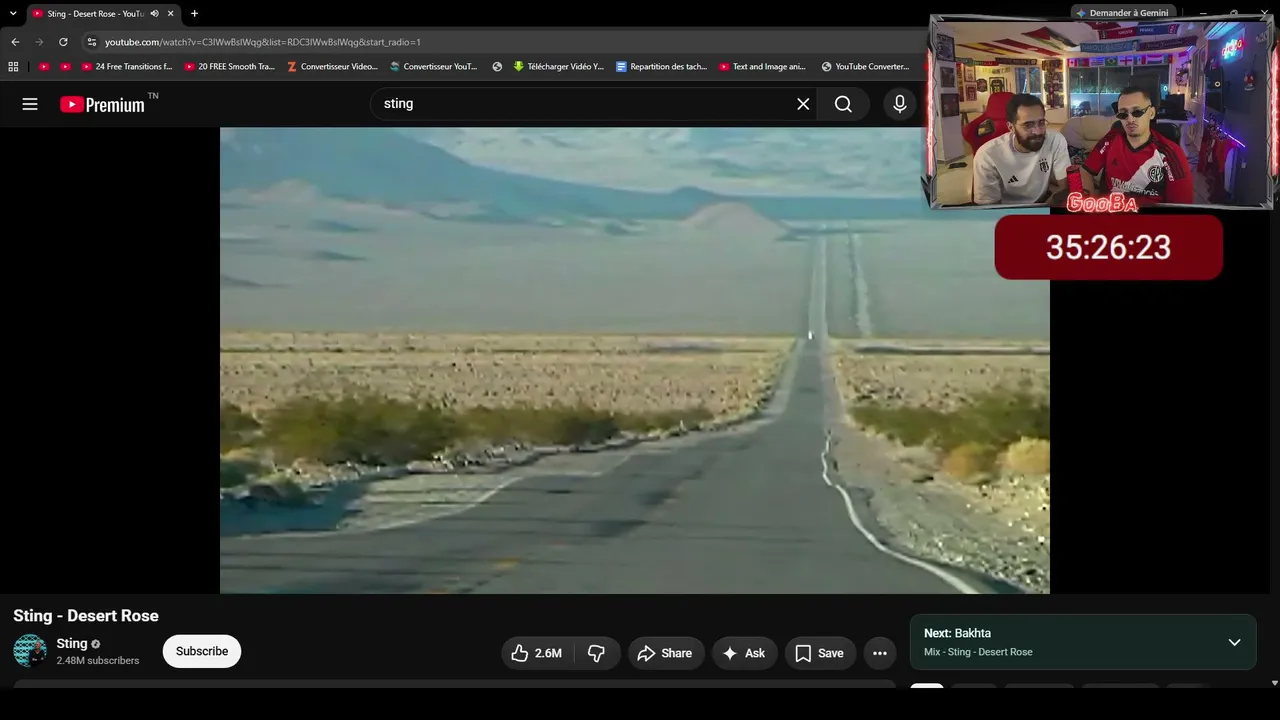Image resolution: width=1280 pixels, height=720 pixels.
Task: Click the 35:26:23 timer overlay
Action: pos(1108,247)
